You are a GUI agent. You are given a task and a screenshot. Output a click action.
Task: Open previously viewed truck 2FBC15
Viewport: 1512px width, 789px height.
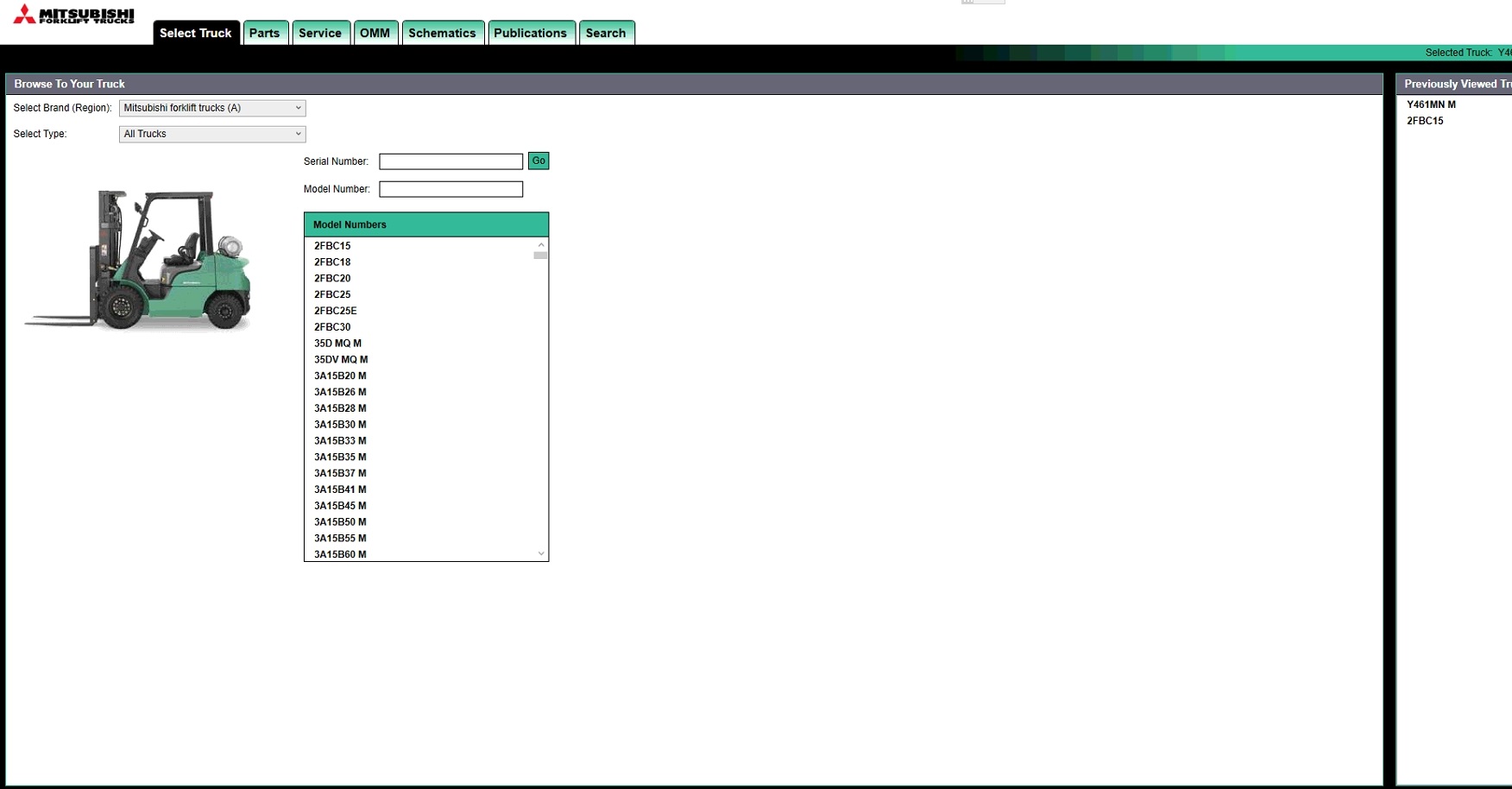click(1425, 121)
